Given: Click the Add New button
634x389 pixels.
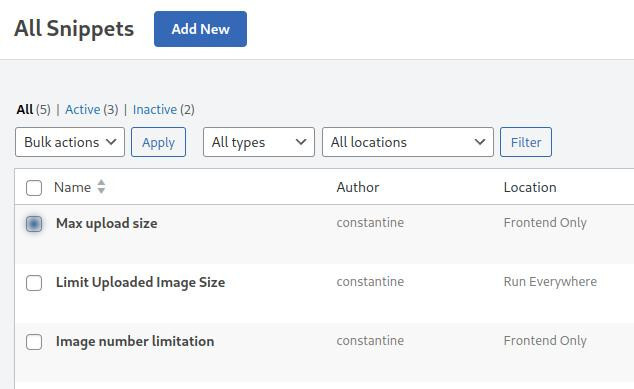Looking at the screenshot, I should point(201,29).
